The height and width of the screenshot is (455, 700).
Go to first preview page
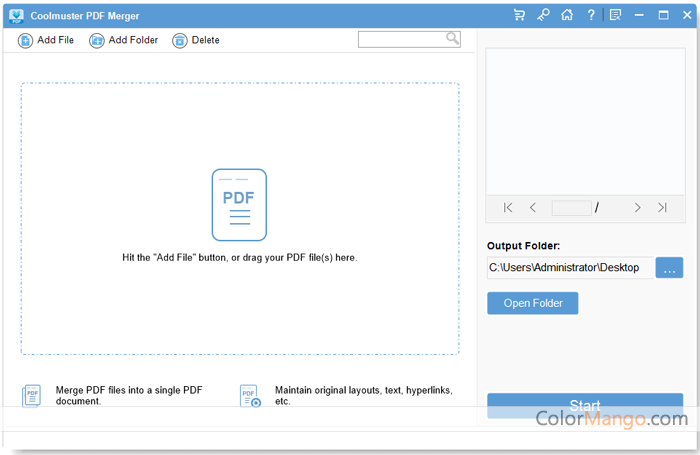coord(508,208)
